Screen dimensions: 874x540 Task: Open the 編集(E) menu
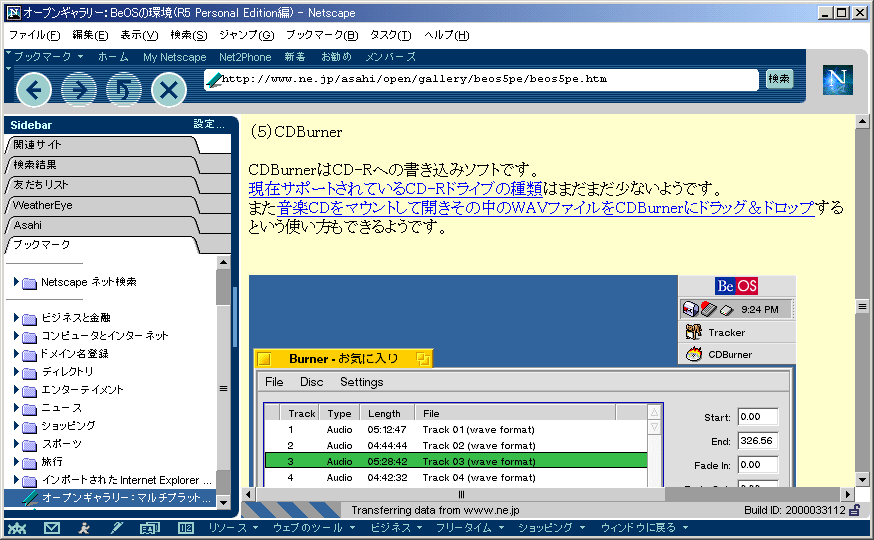click(90, 35)
